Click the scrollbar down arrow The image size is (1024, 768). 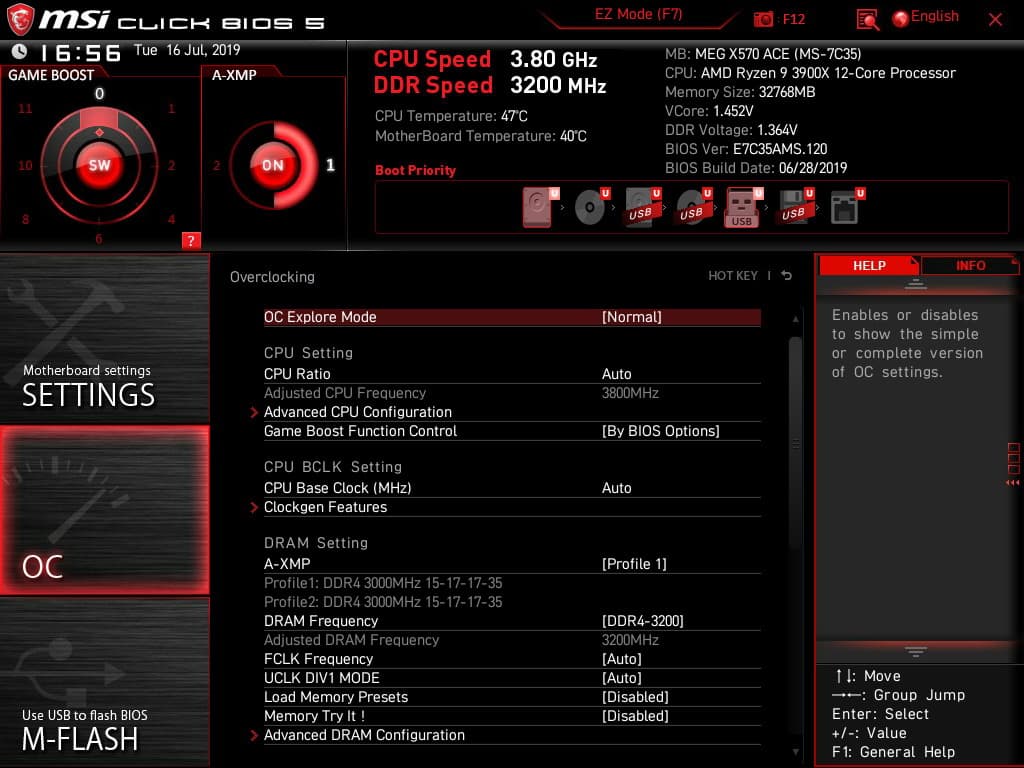(795, 752)
